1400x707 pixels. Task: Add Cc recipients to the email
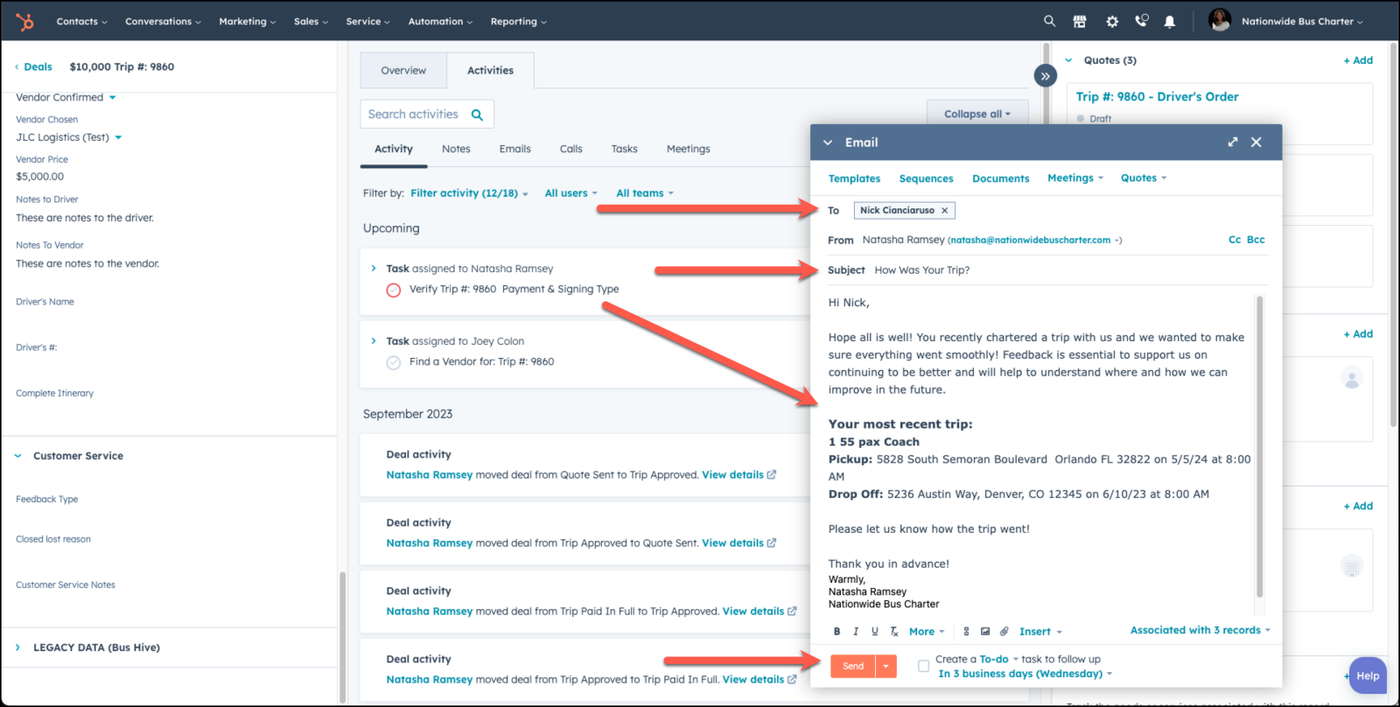click(1235, 240)
